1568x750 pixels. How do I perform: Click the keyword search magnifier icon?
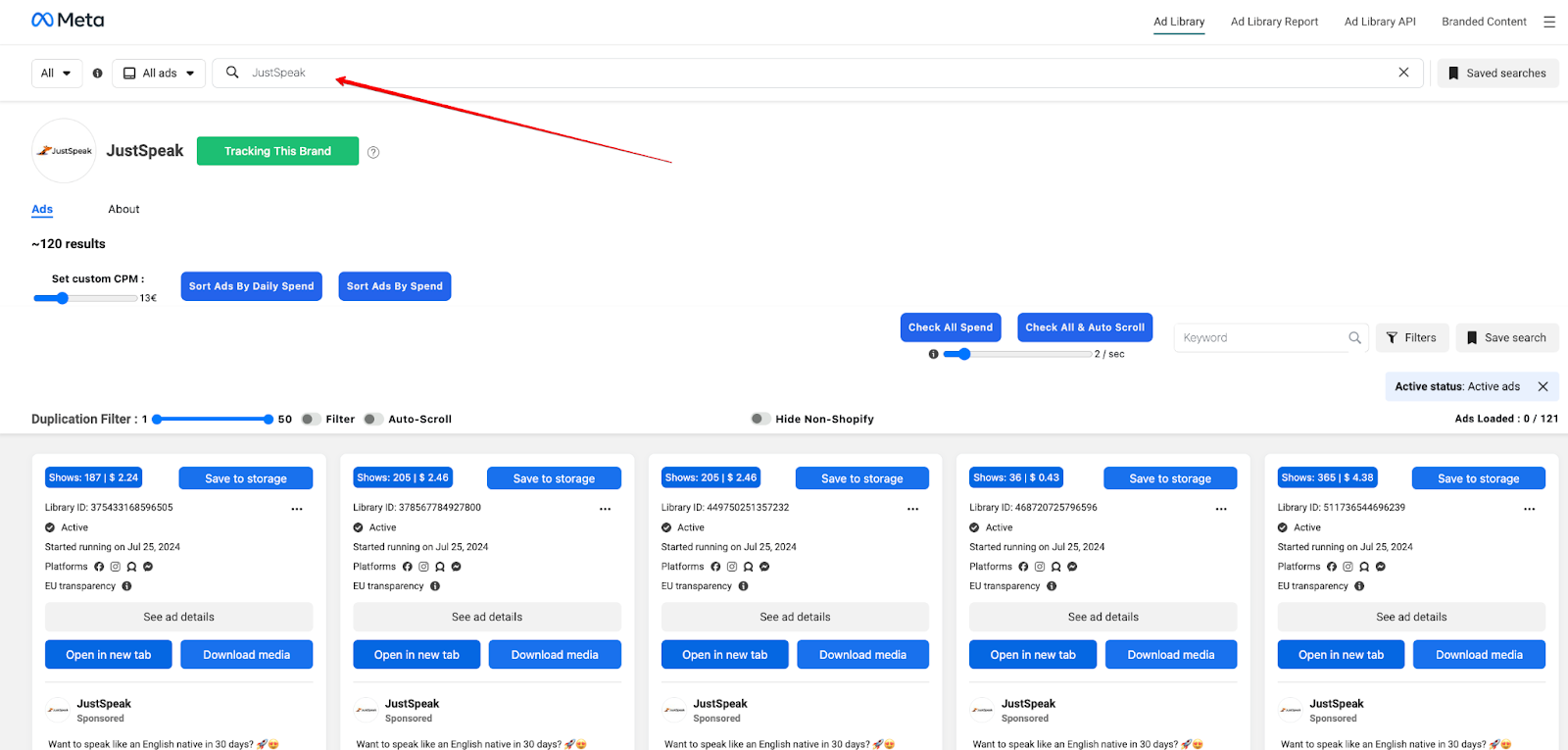coord(1354,337)
